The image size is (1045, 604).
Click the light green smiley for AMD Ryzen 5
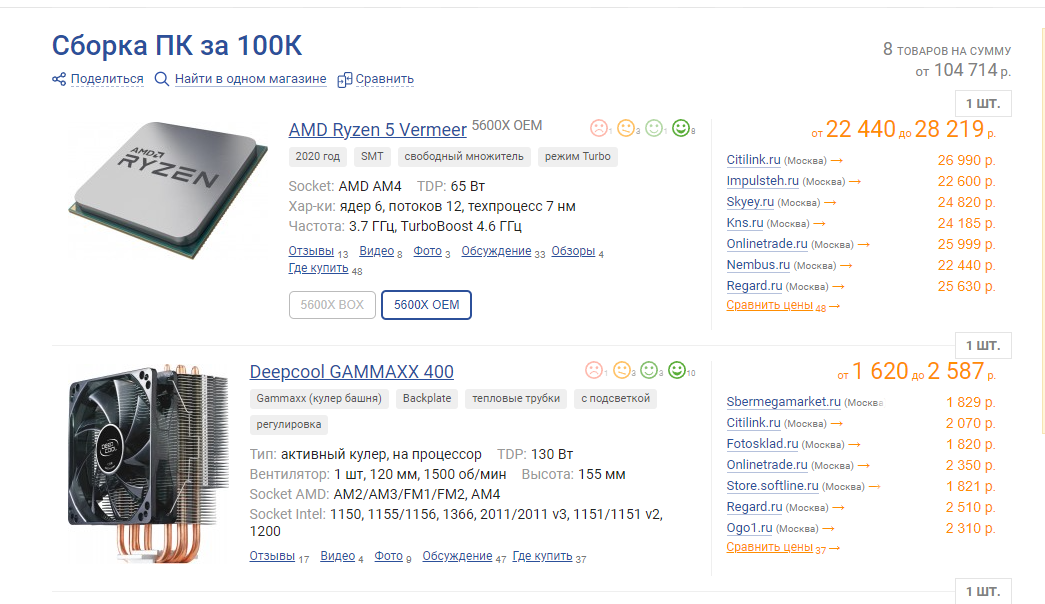coord(654,127)
